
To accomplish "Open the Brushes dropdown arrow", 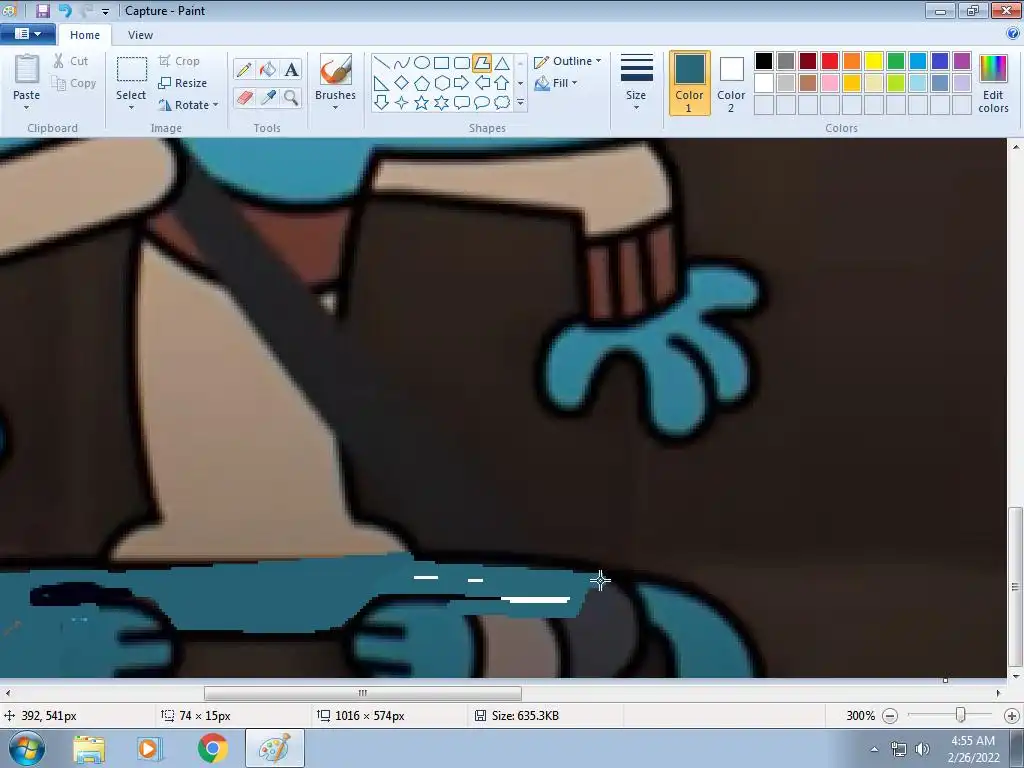I will pos(335,107).
